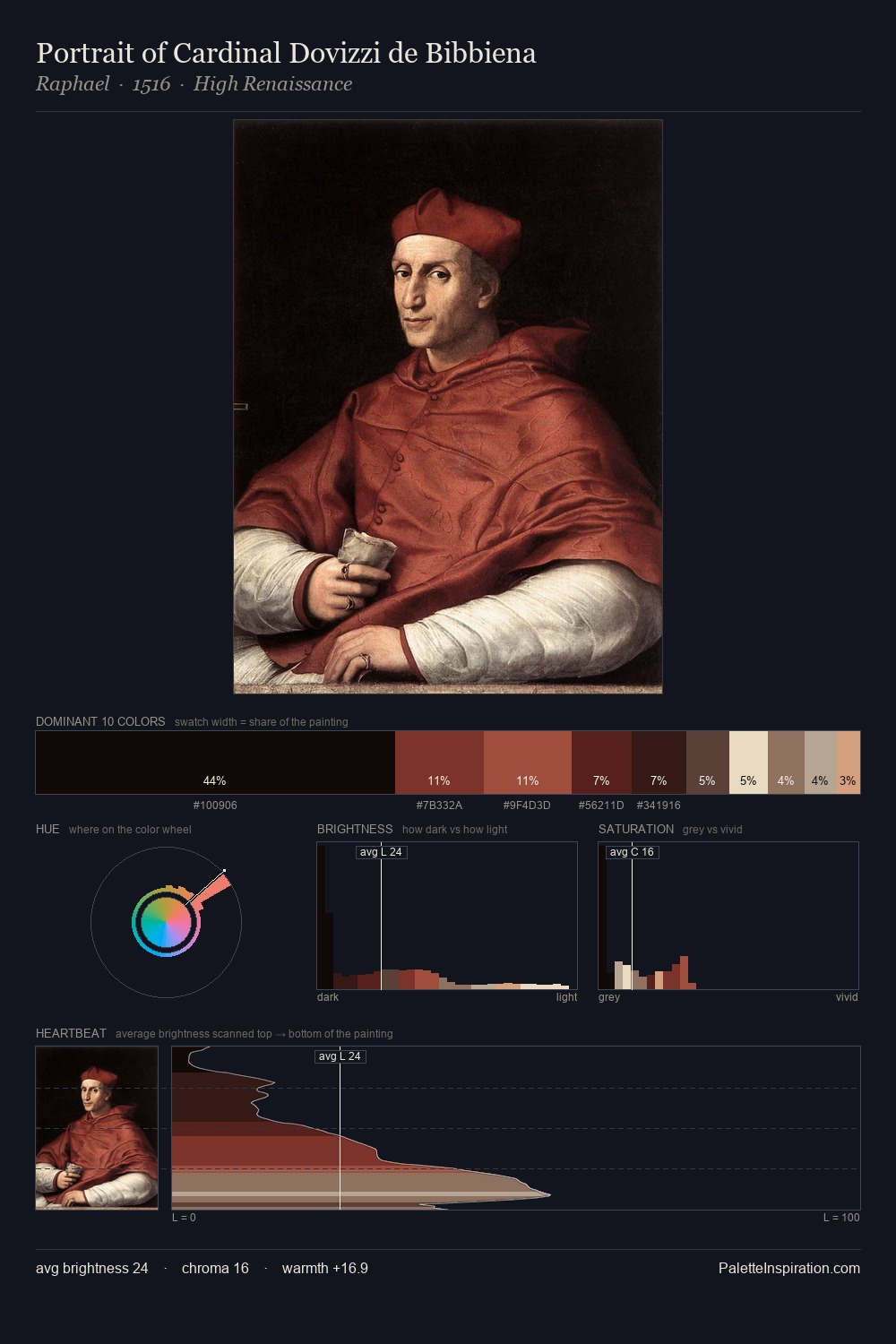This screenshot has height=1344, width=896.
Task: Click the heartbeat brightness profile chart
Action: 516,1128
